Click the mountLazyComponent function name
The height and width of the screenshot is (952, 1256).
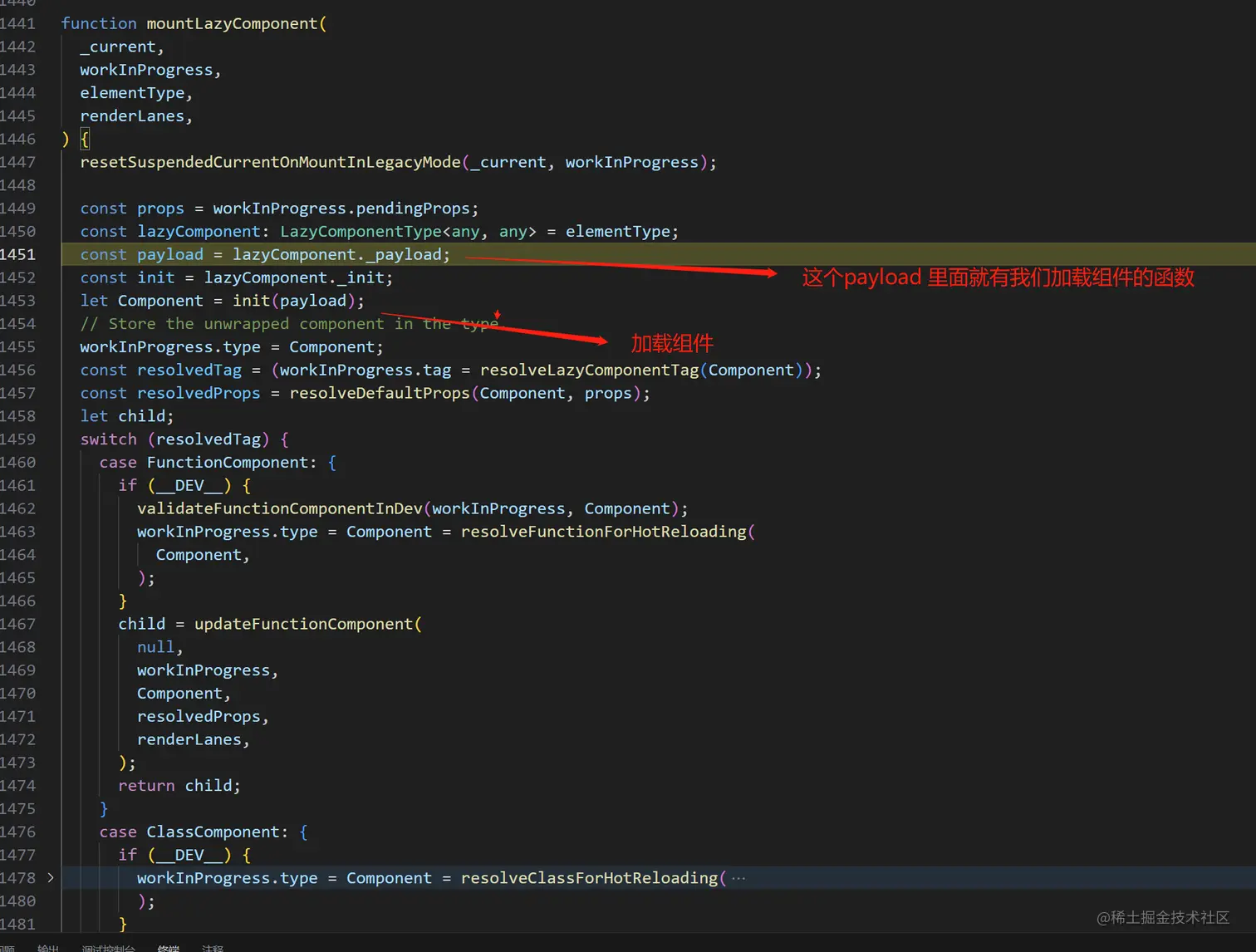(232, 23)
